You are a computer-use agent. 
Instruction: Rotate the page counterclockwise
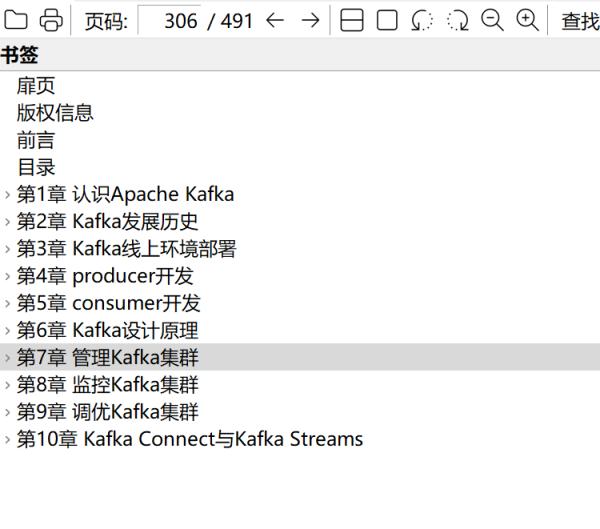(x=422, y=20)
